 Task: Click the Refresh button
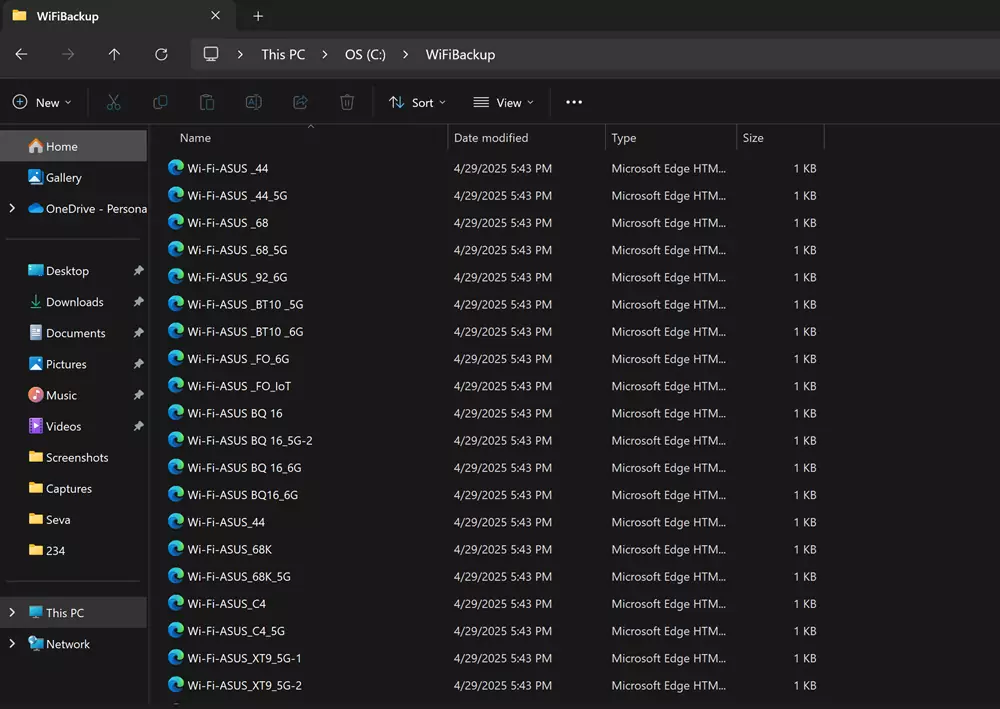(161, 54)
